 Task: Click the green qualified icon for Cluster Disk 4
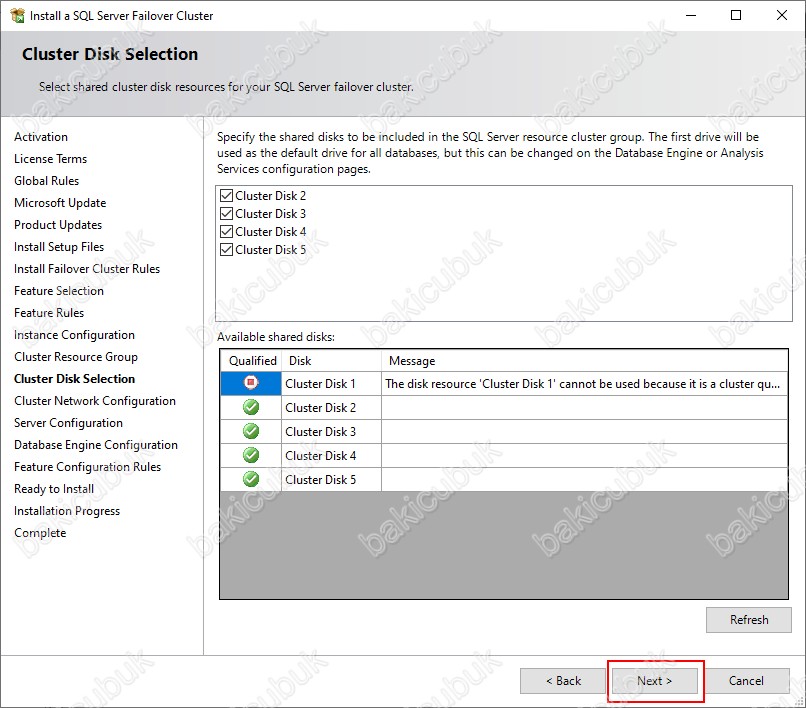click(251, 455)
